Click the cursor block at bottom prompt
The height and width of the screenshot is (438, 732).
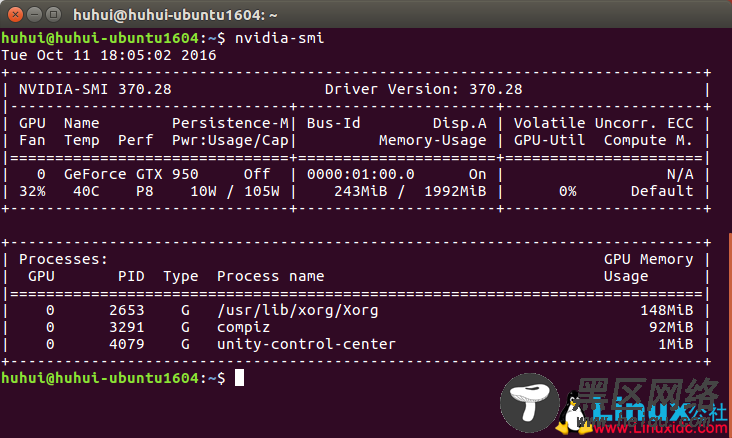[239, 378]
